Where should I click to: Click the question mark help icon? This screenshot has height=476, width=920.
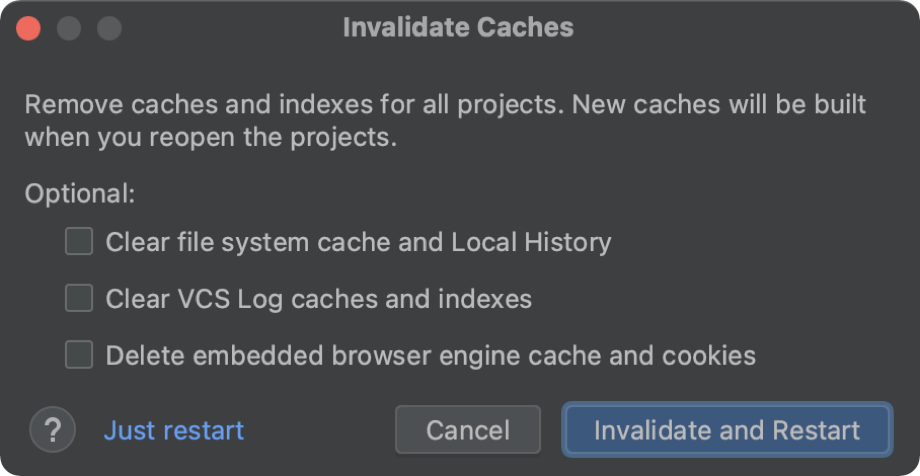(53, 430)
